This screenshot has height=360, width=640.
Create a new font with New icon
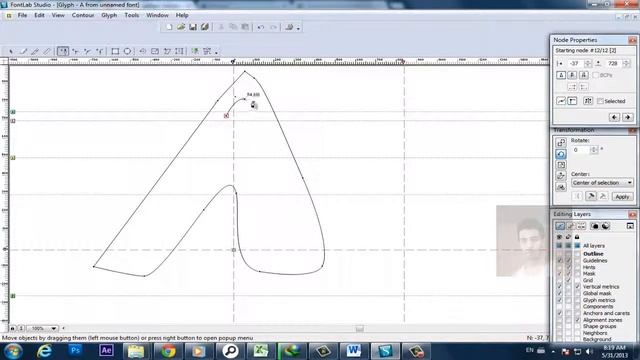tap(169, 27)
